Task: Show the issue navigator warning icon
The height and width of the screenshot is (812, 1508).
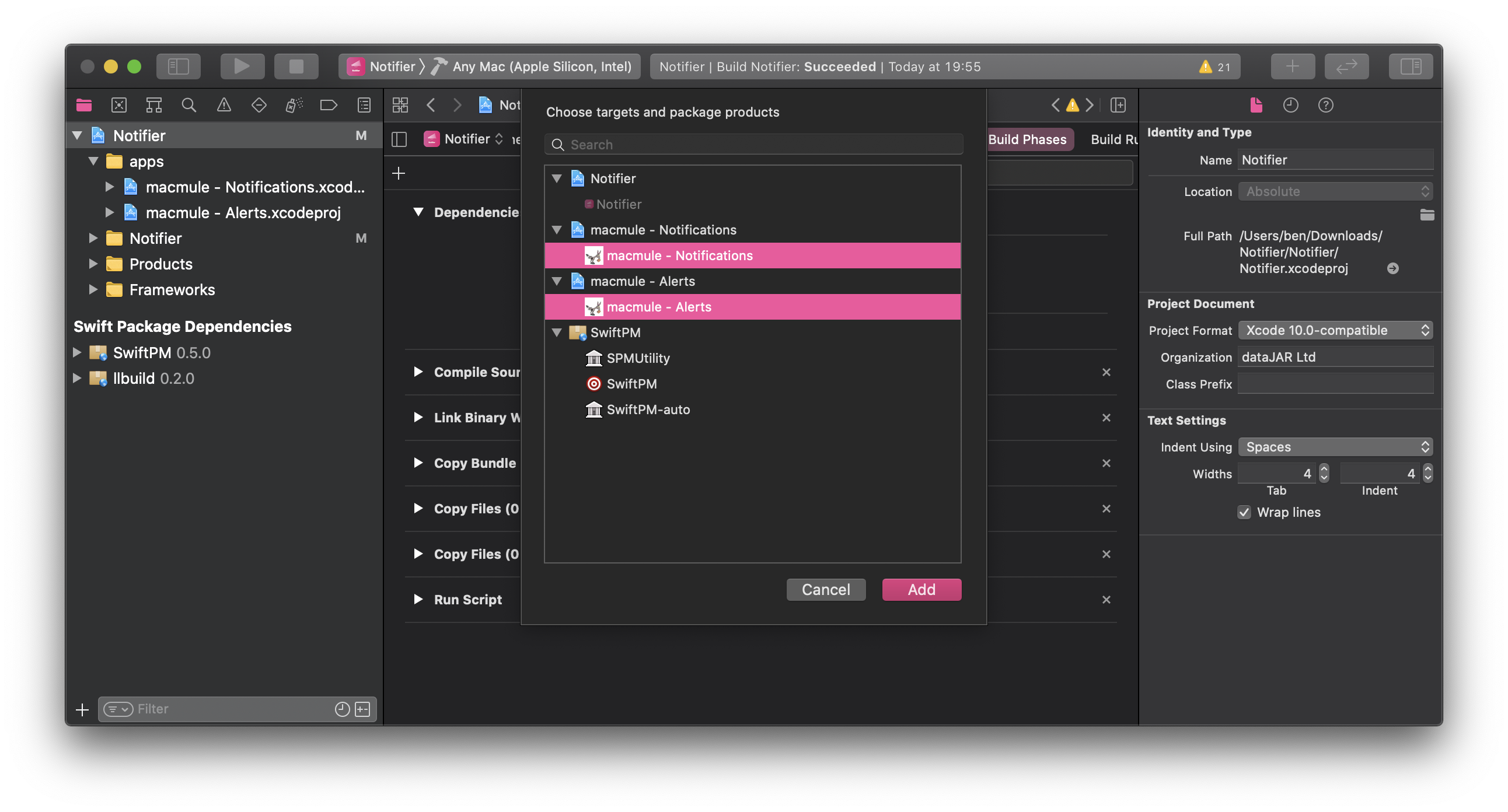Action: point(224,106)
